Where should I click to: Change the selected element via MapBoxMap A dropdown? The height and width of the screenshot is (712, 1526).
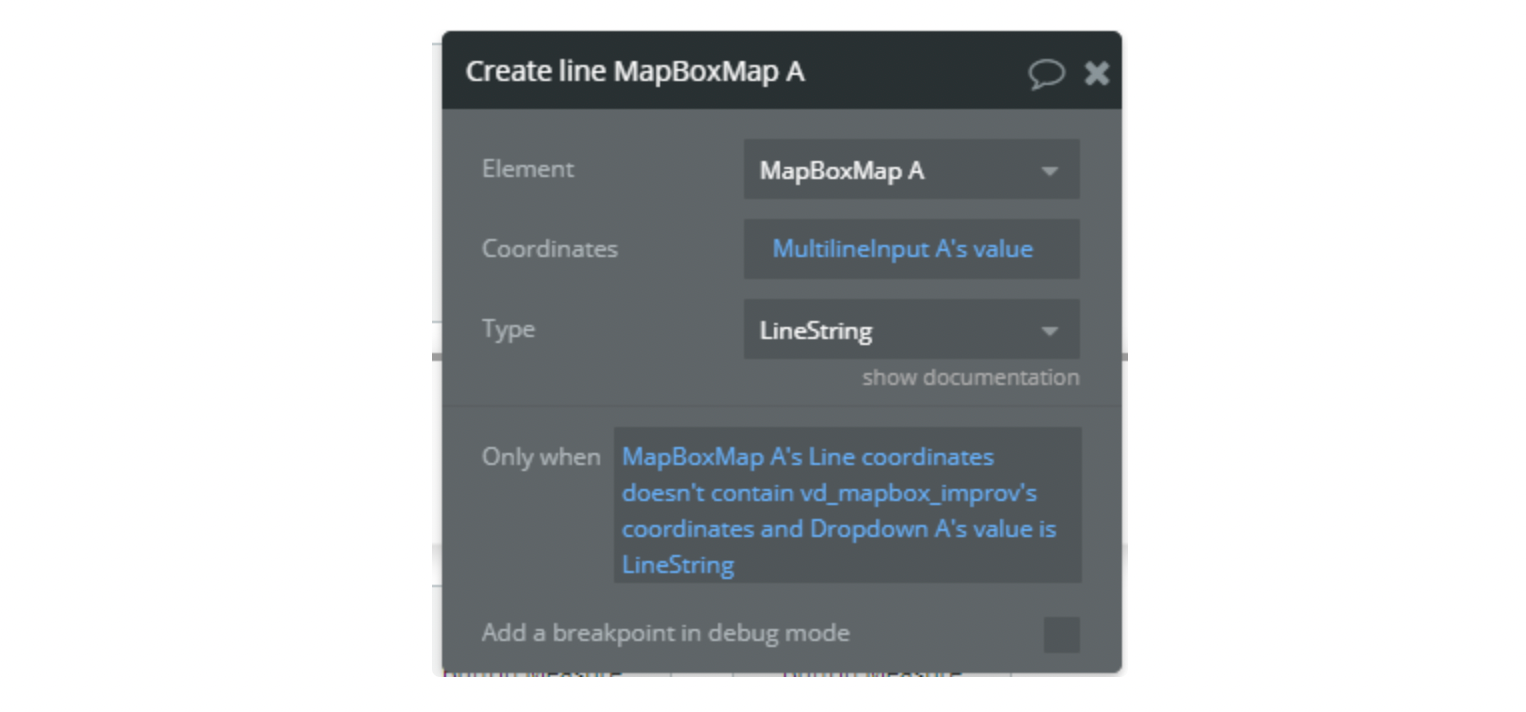pos(911,168)
